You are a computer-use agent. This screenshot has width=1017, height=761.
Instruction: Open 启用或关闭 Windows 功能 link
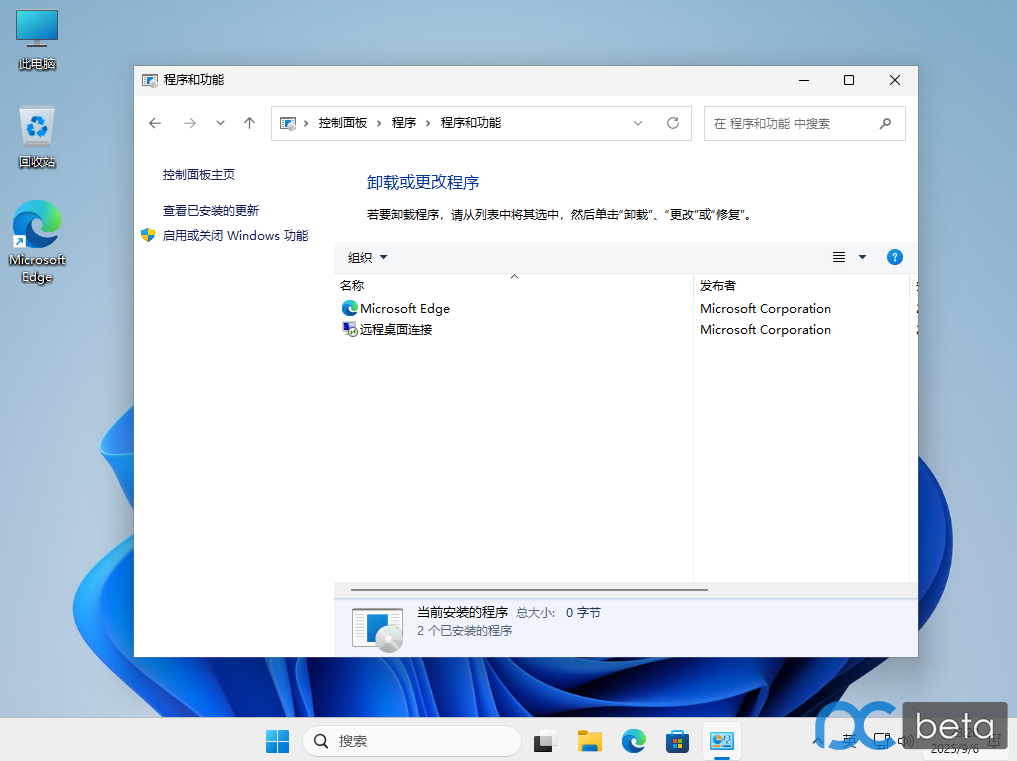(235, 236)
